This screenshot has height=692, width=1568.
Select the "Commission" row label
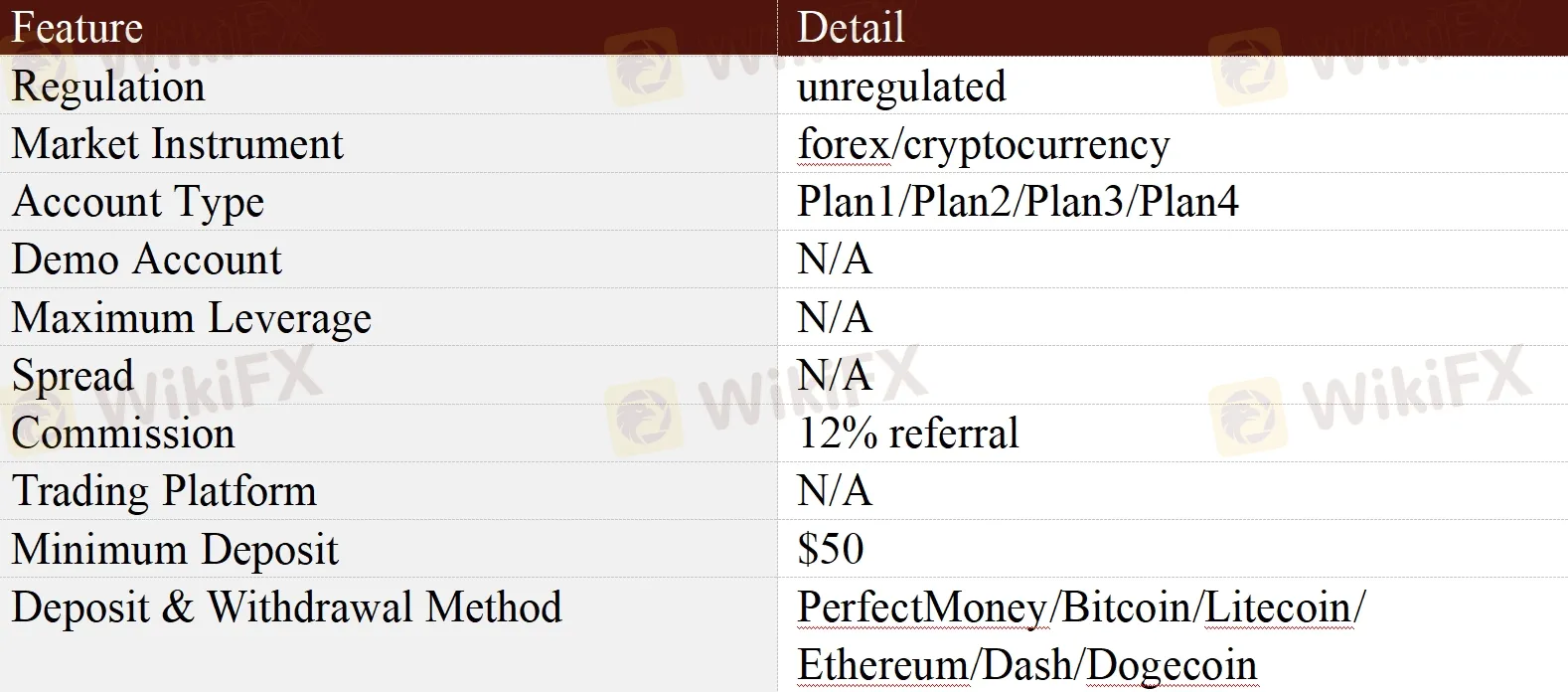tap(123, 433)
